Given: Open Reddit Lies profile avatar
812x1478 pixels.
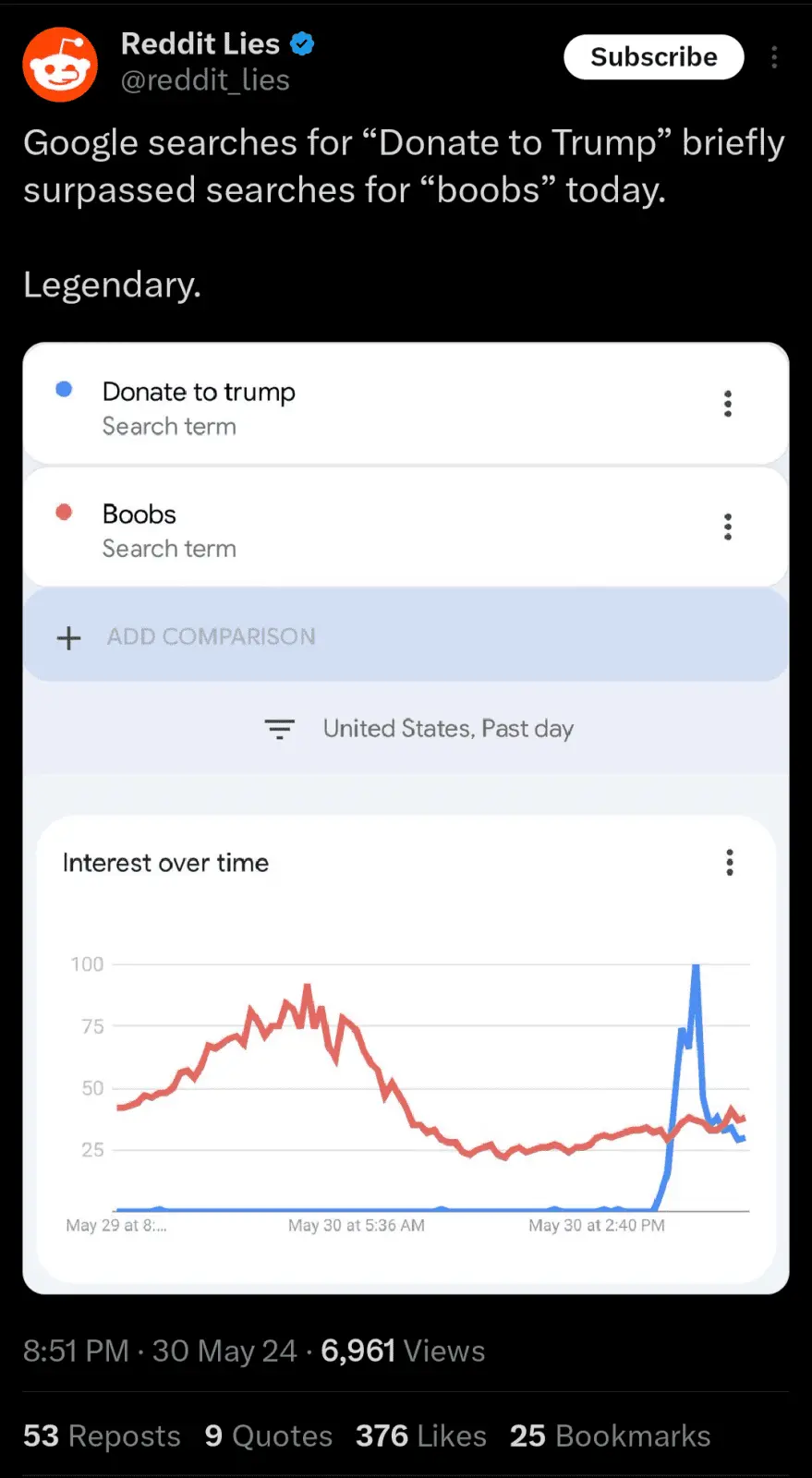Looking at the screenshot, I should tap(60, 64).
